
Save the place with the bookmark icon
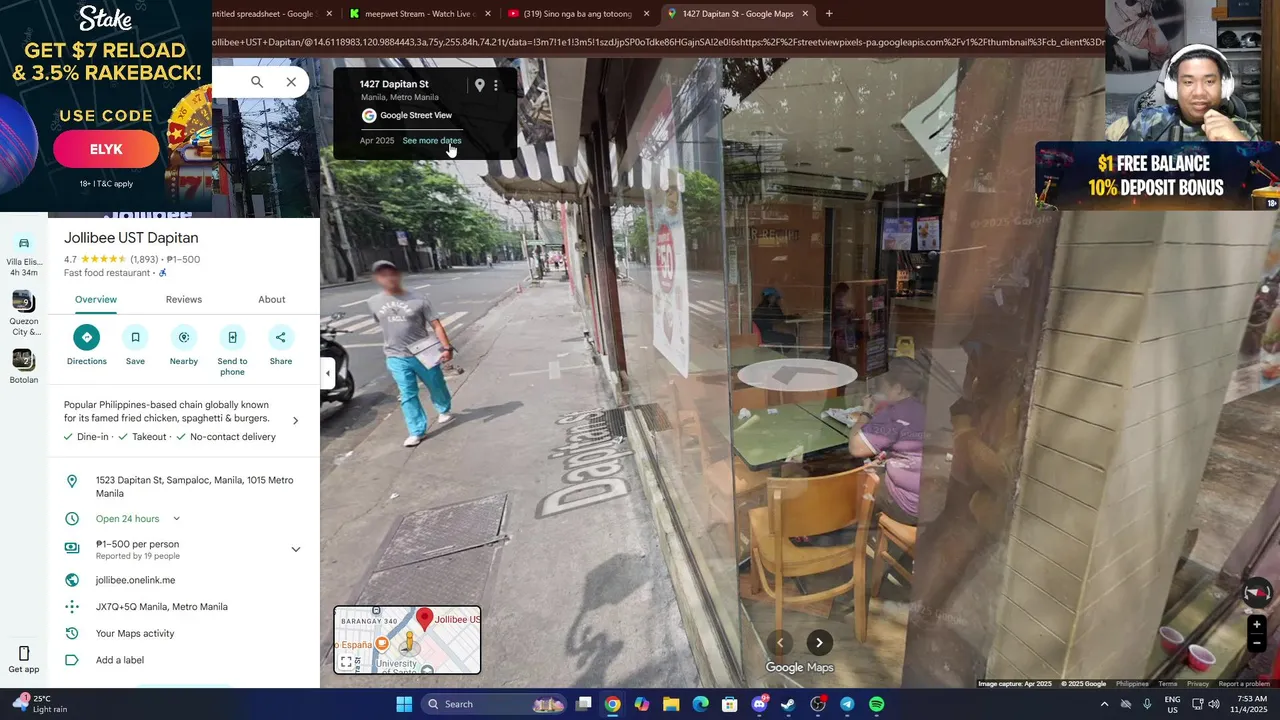coord(135,337)
